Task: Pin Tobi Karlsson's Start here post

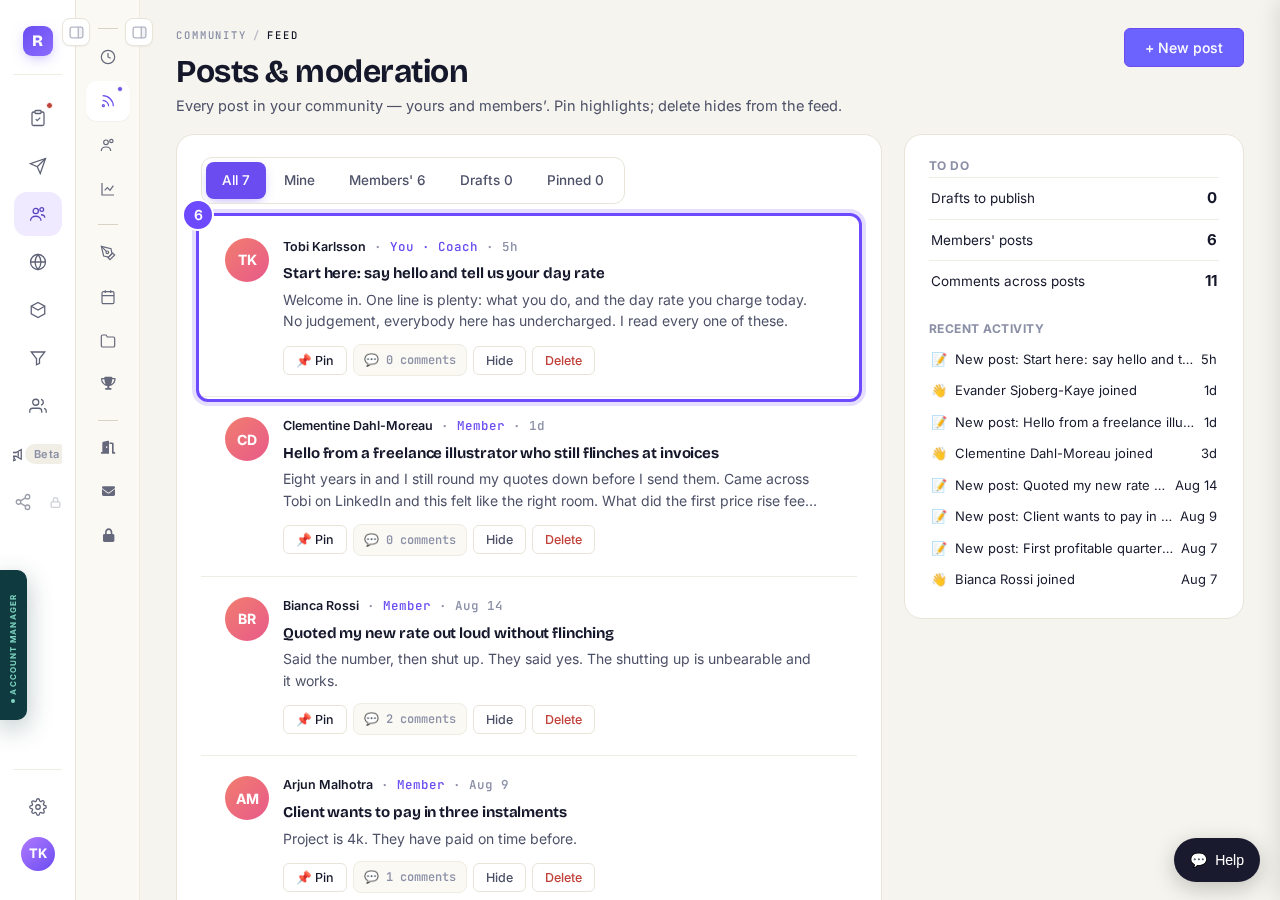Action: [315, 360]
